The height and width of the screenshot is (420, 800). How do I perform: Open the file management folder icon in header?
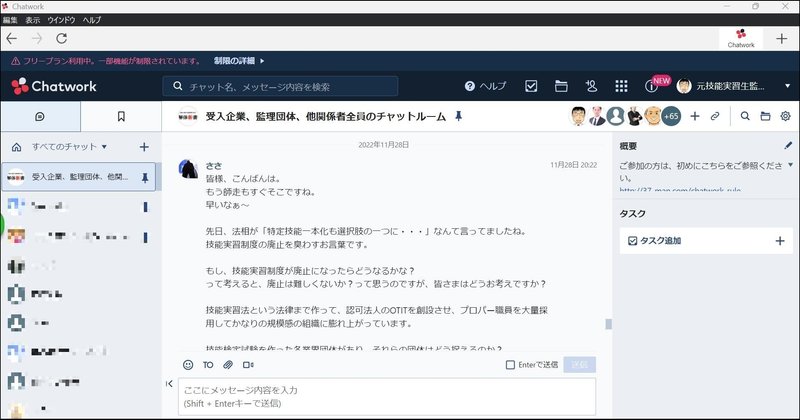click(561, 86)
